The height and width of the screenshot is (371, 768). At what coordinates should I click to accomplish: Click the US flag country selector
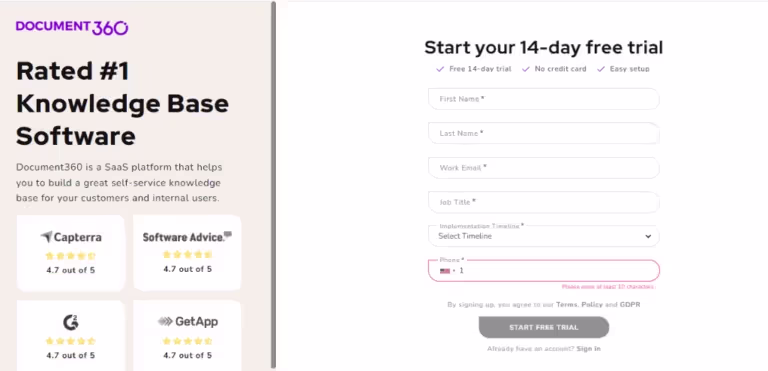pyautogui.click(x=447, y=271)
